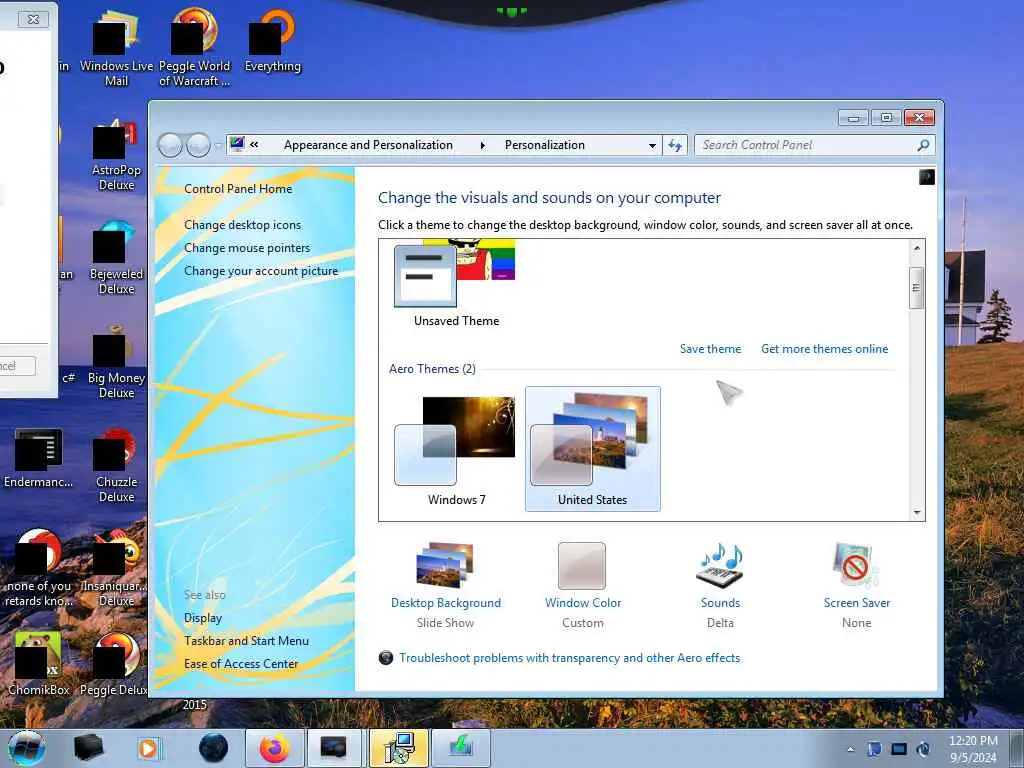Click the monitor-screen taskbar button

333,748
